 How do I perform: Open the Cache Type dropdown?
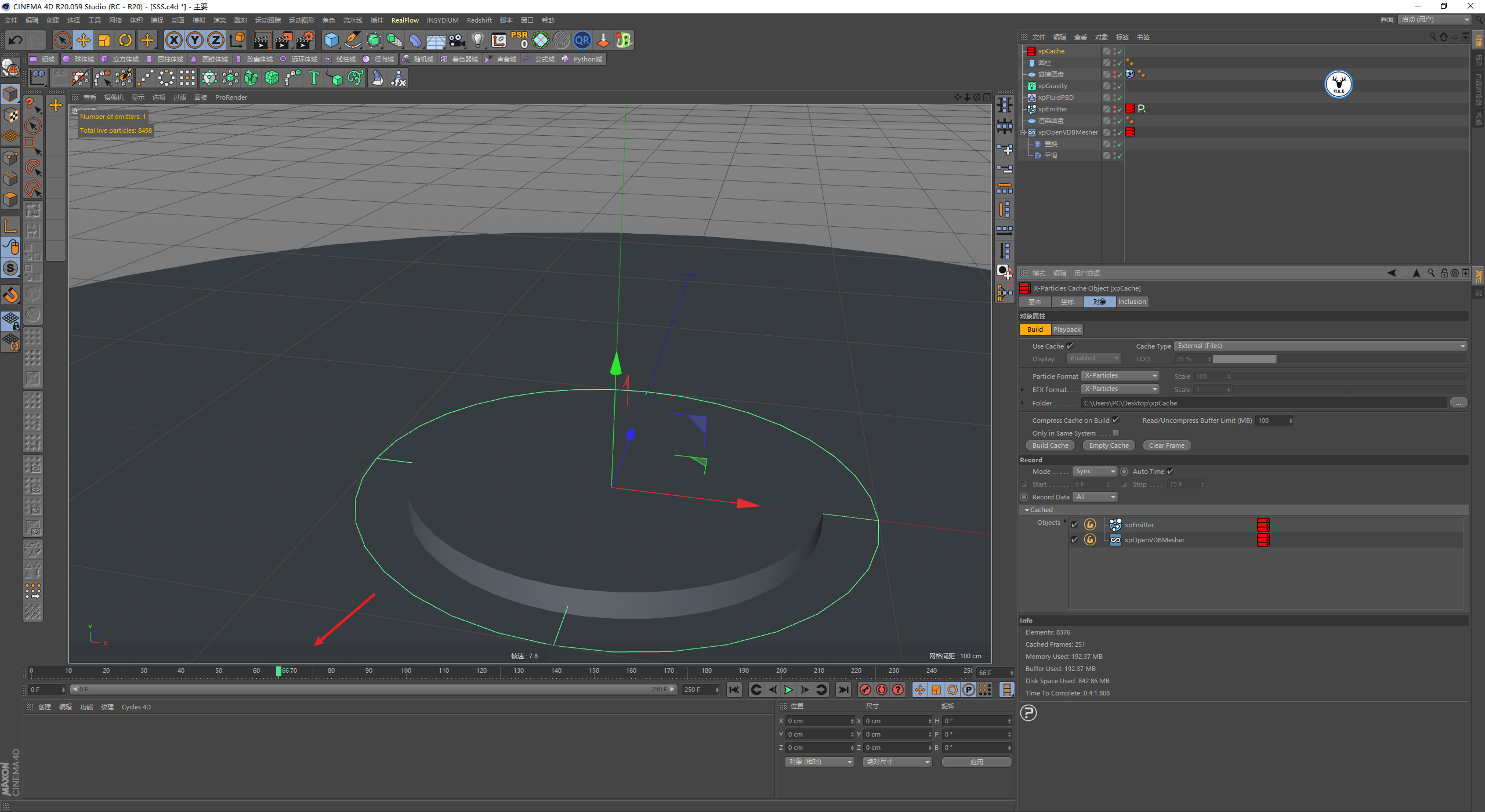point(1321,346)
